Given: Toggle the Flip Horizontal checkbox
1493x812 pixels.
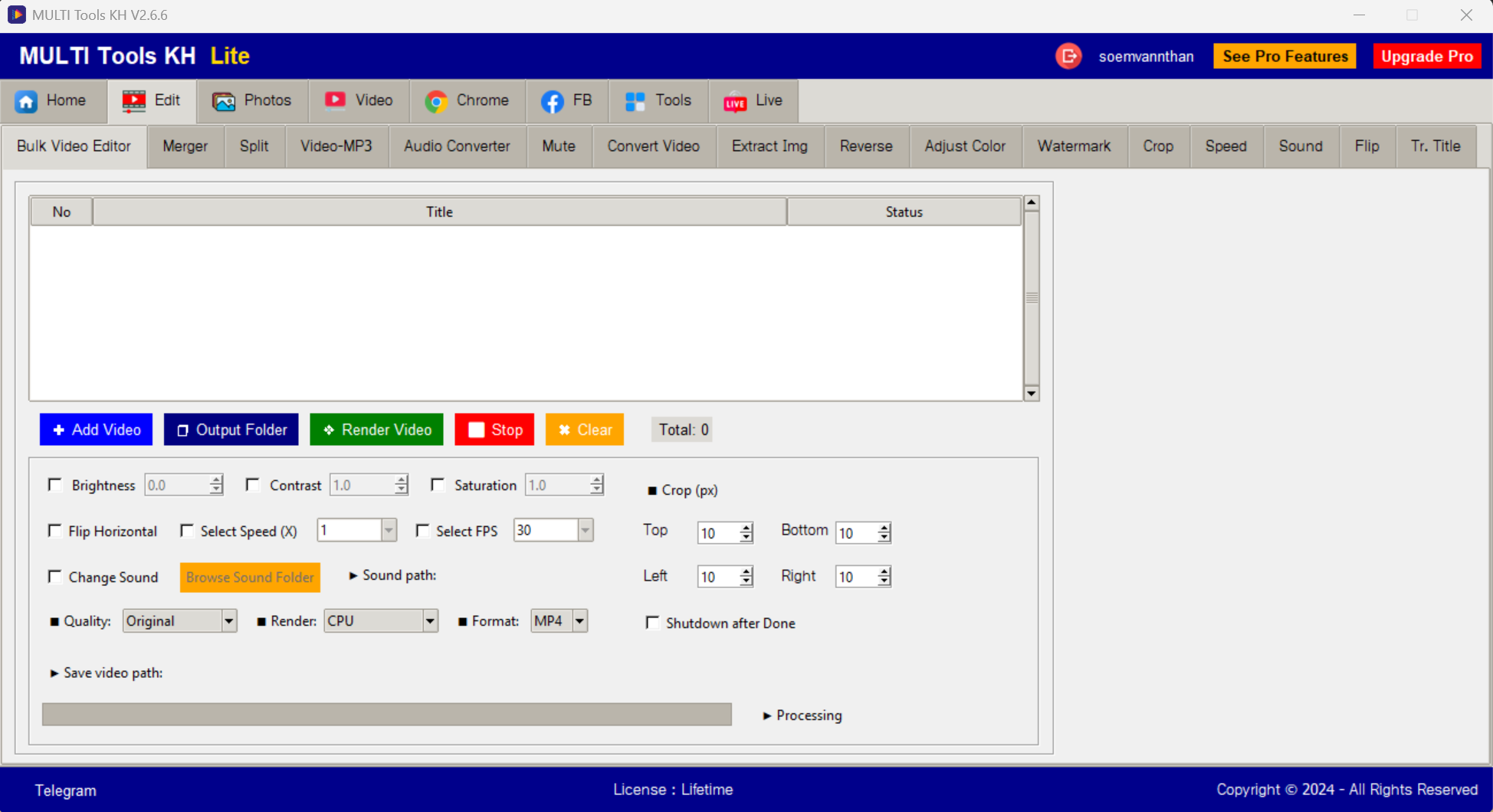Looking at the screenshot, I should (55, 531).
